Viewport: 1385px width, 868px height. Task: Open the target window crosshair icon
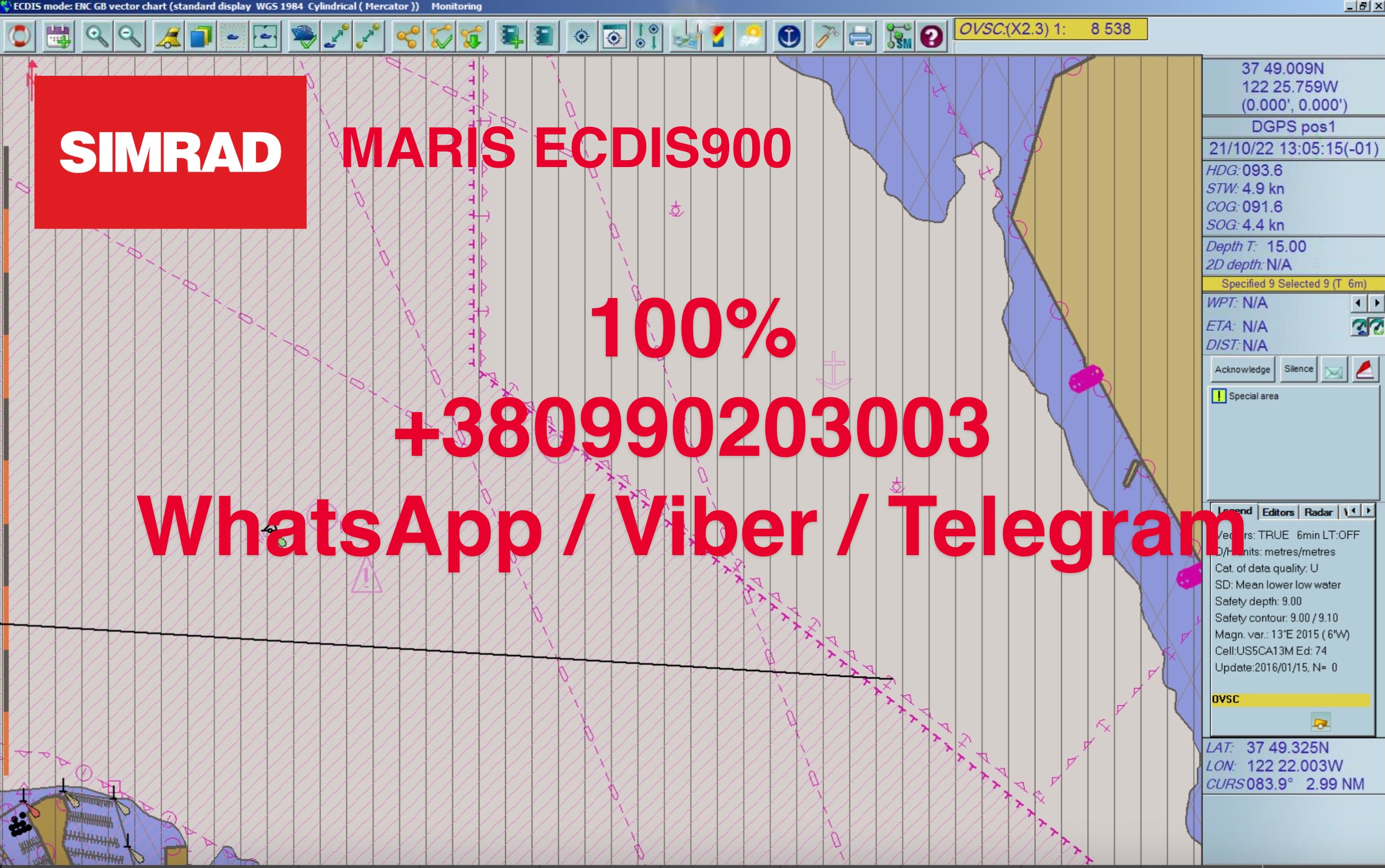point(614,37)
